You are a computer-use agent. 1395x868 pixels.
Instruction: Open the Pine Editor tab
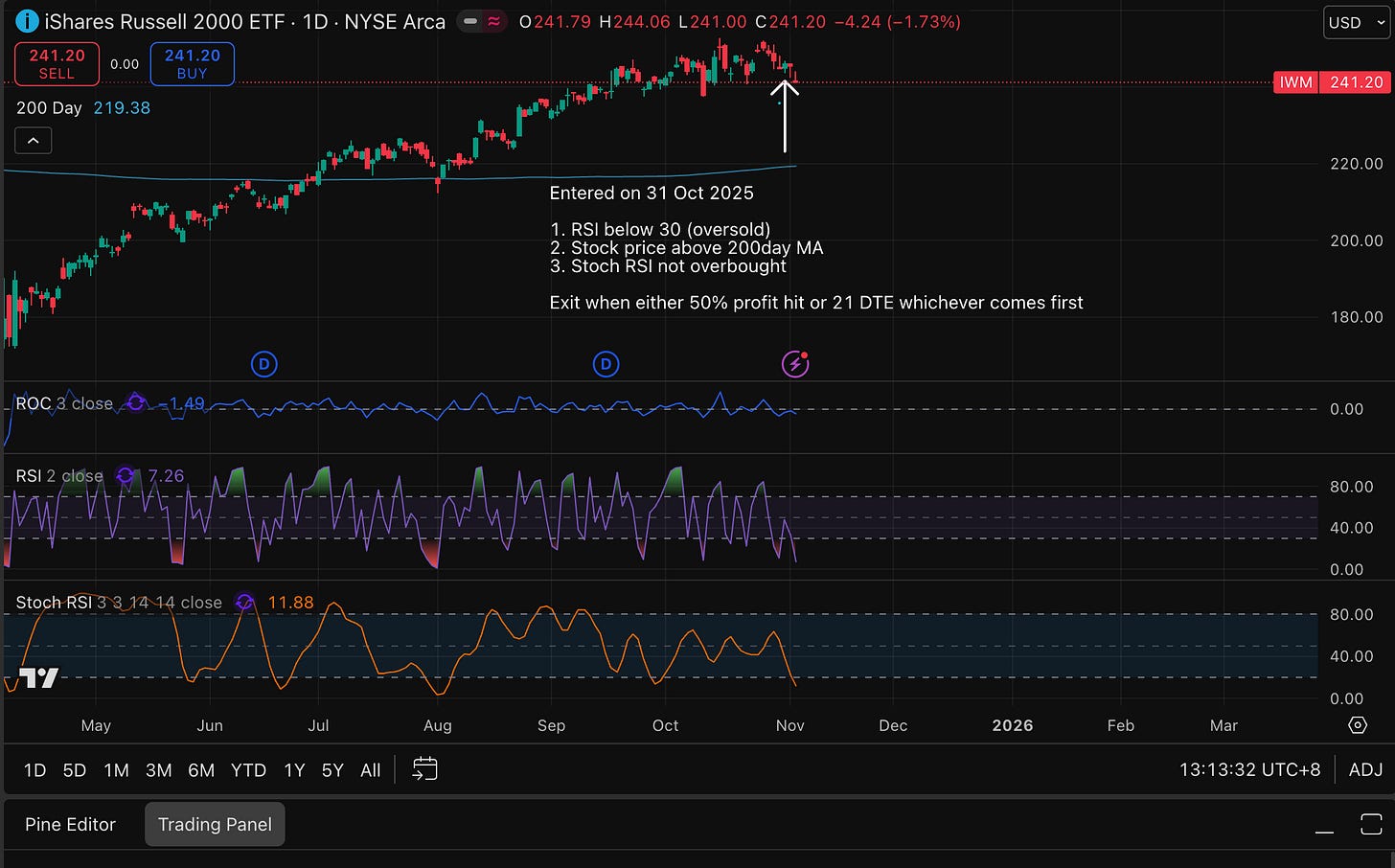tap(70, 824)
